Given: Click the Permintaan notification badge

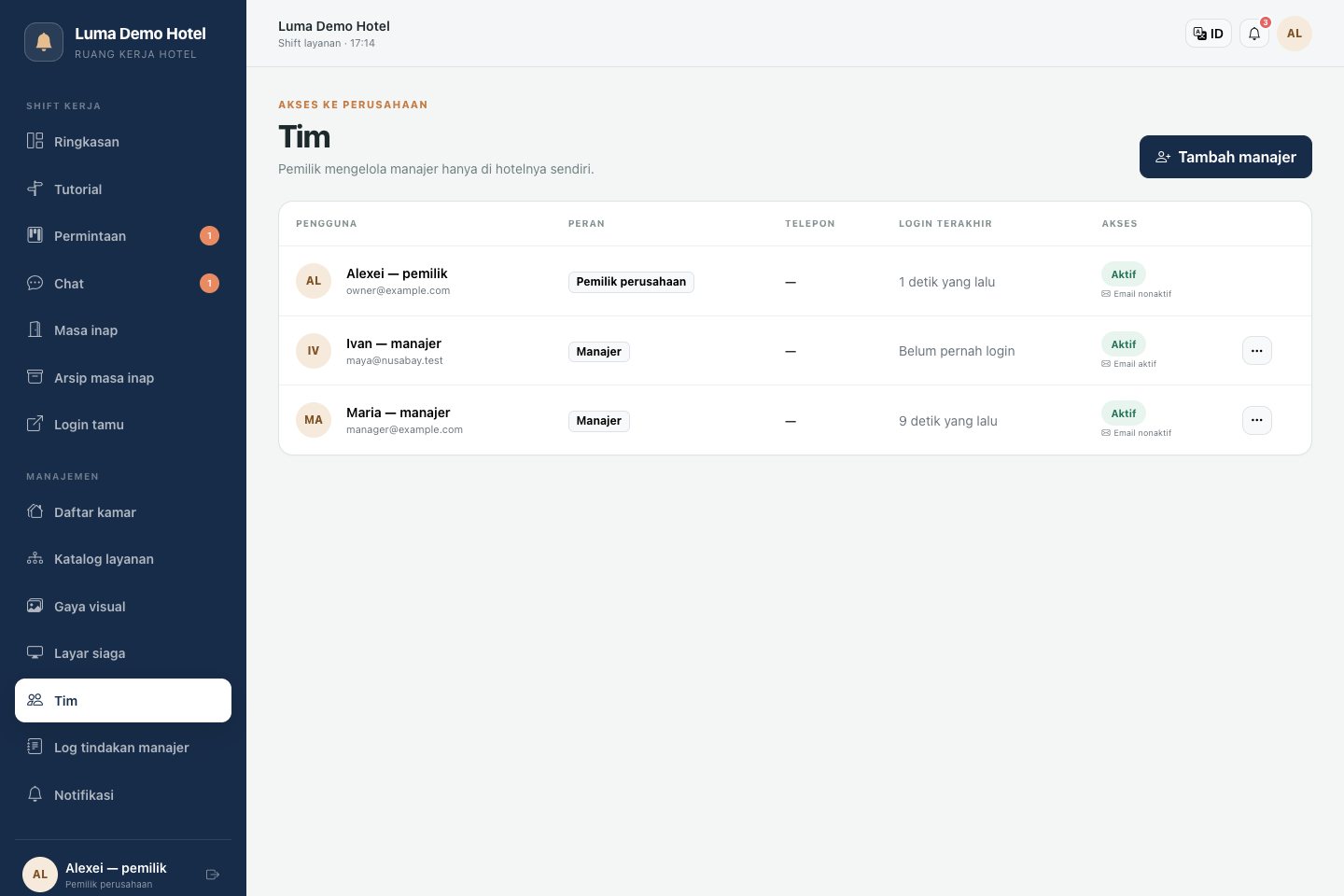Looking at the screenshot, I should [210, 236].
